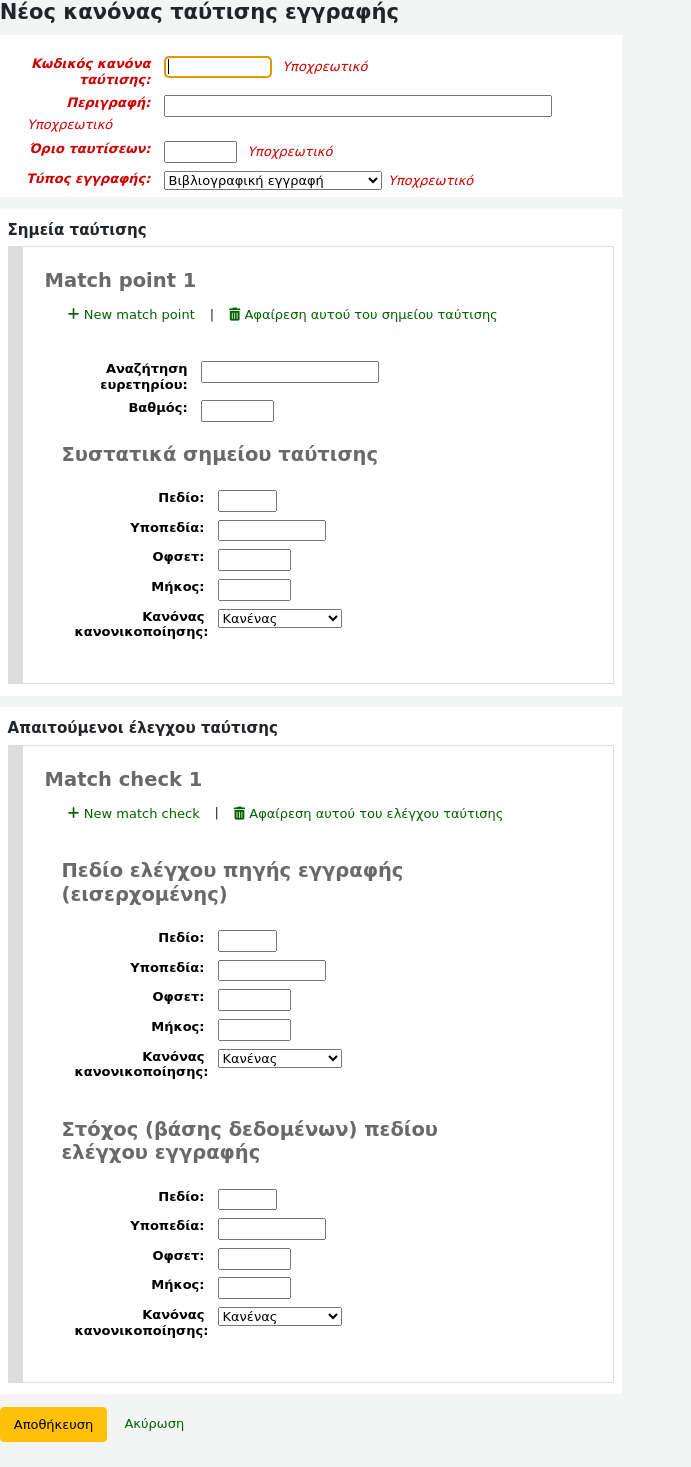691x1467 pixels.
Task: Click into the Περιγραφή text field
Action: click(357, 106)
